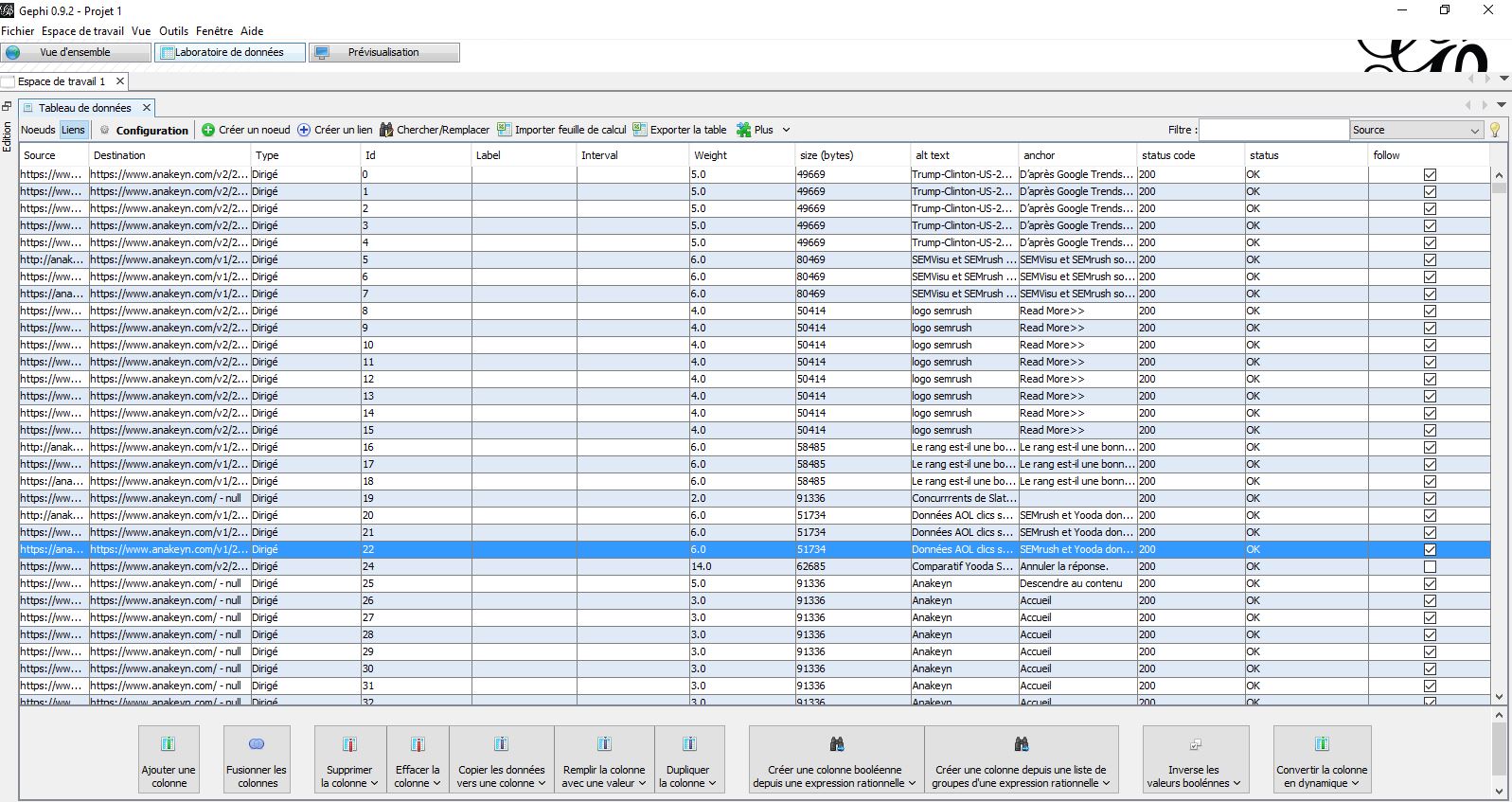This screenshot has width=1512, height=802.
Task: Click the tab list dropdown arrow
Action: (1502, 104)
